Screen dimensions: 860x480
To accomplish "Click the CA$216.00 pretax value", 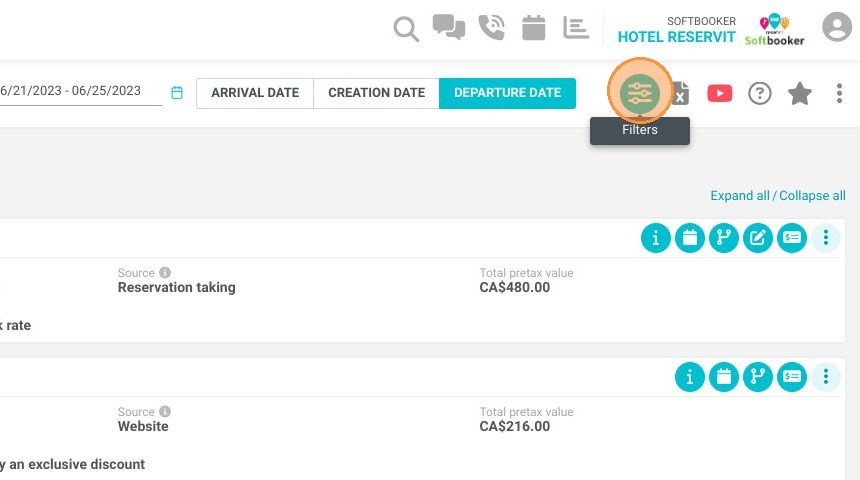I will point(514,426).
